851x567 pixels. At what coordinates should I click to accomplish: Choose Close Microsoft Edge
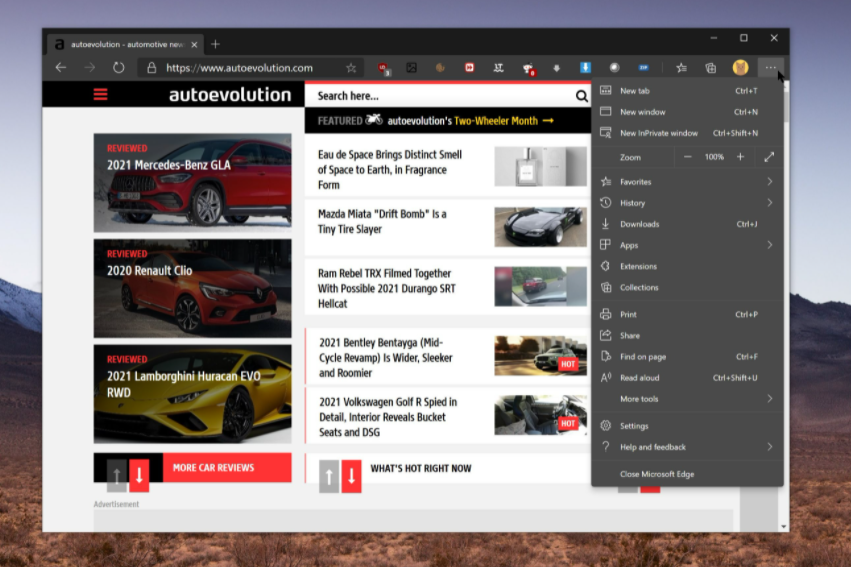tap(687, 474)
